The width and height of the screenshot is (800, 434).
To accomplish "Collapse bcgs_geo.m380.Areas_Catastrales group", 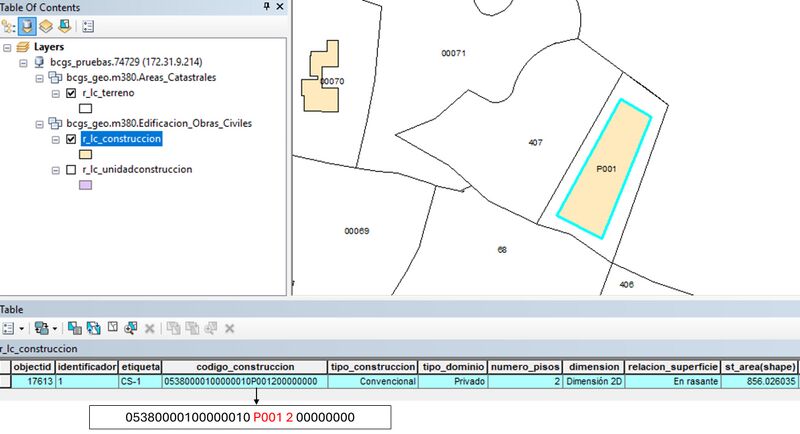I will 39,77.
